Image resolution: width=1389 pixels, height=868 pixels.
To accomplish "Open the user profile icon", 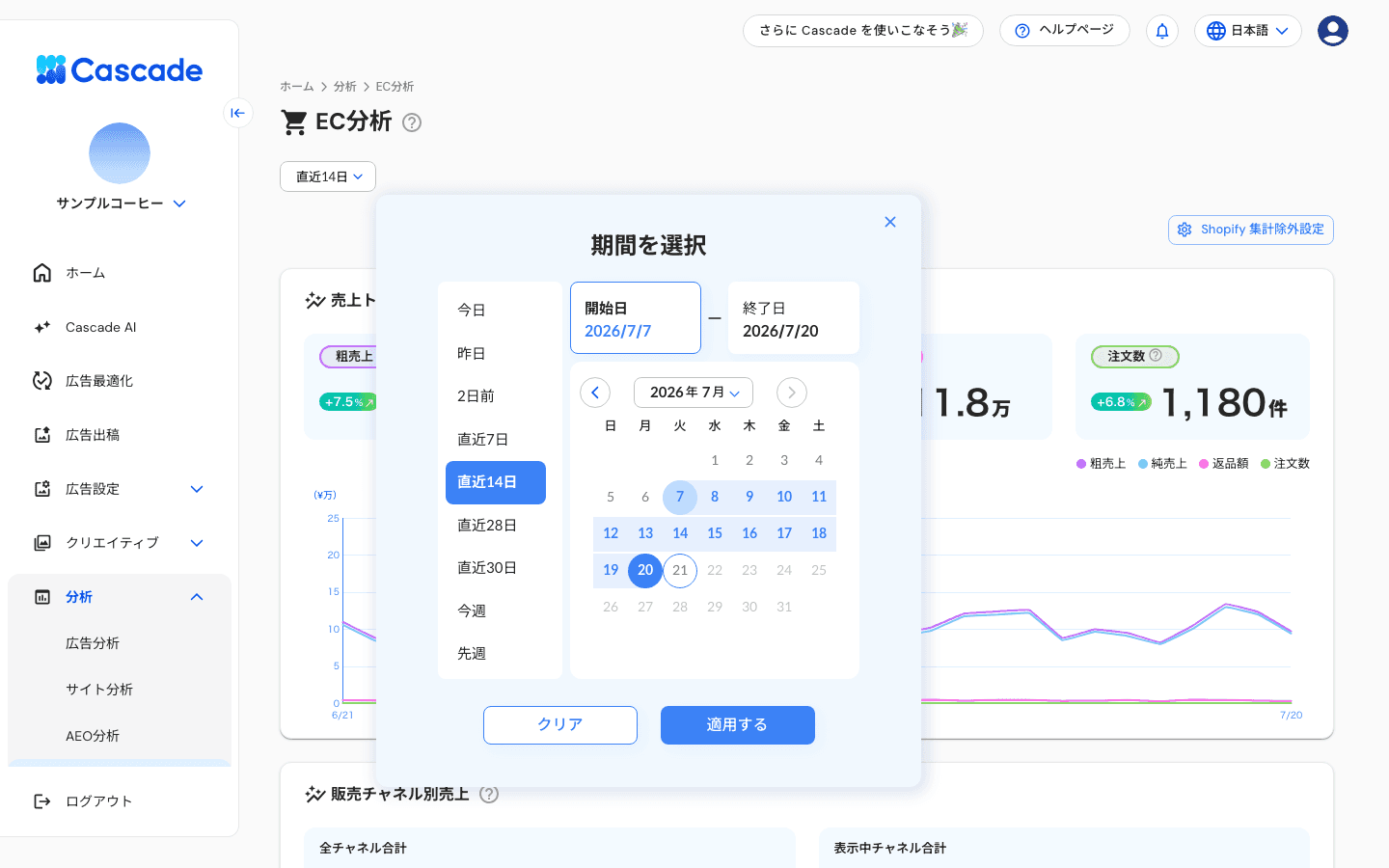I will click(1333, 31).
